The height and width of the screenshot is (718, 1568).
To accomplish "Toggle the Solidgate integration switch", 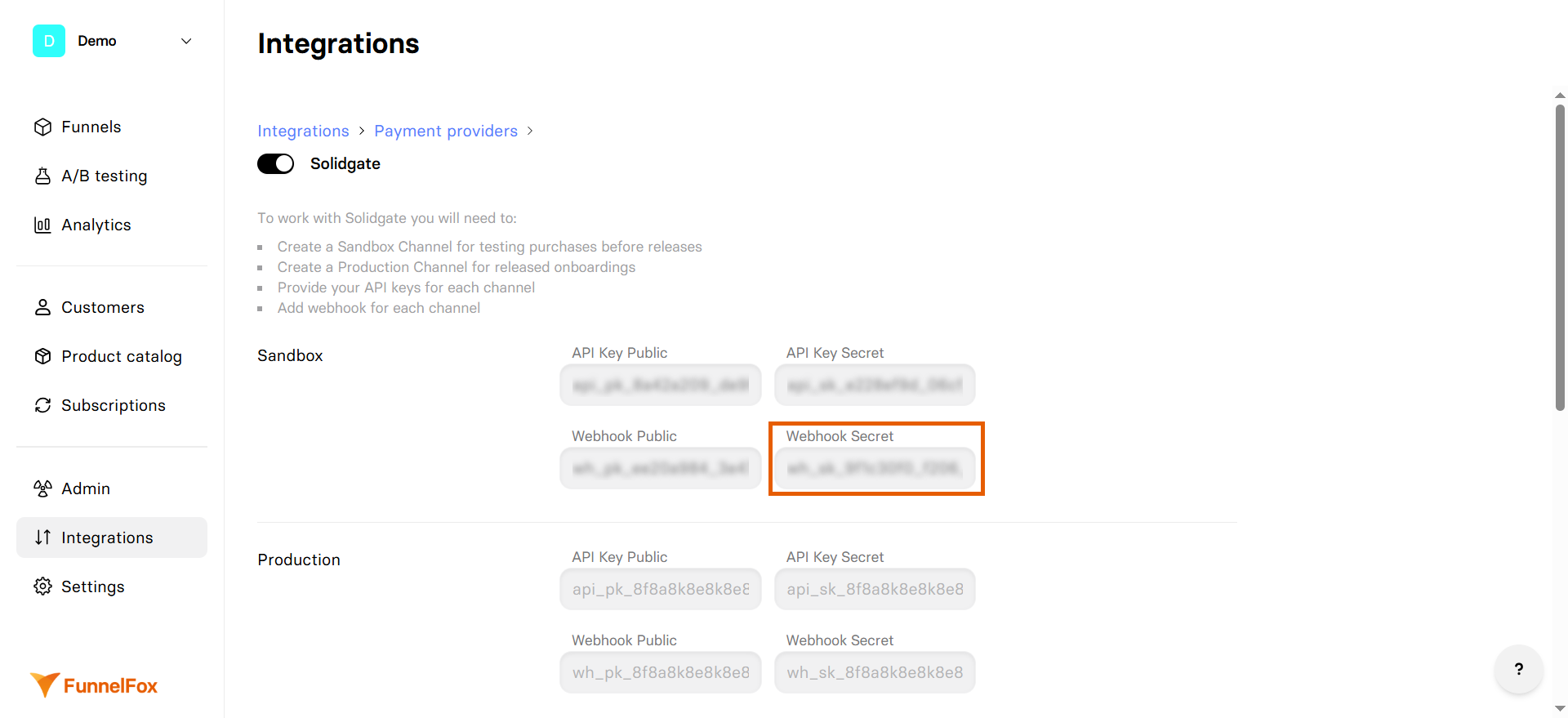I will pyautogui.click(x=276, y=163).
